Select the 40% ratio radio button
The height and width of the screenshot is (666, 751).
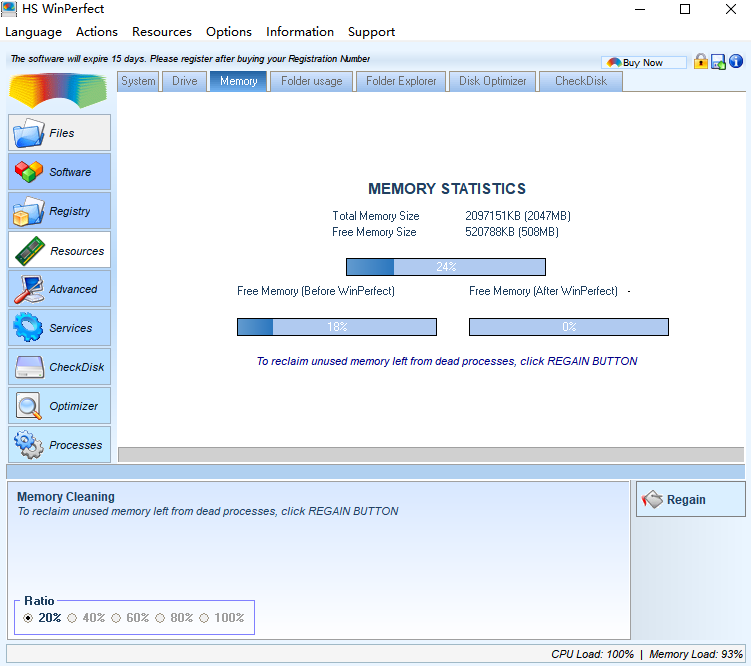tap(72, 618)
